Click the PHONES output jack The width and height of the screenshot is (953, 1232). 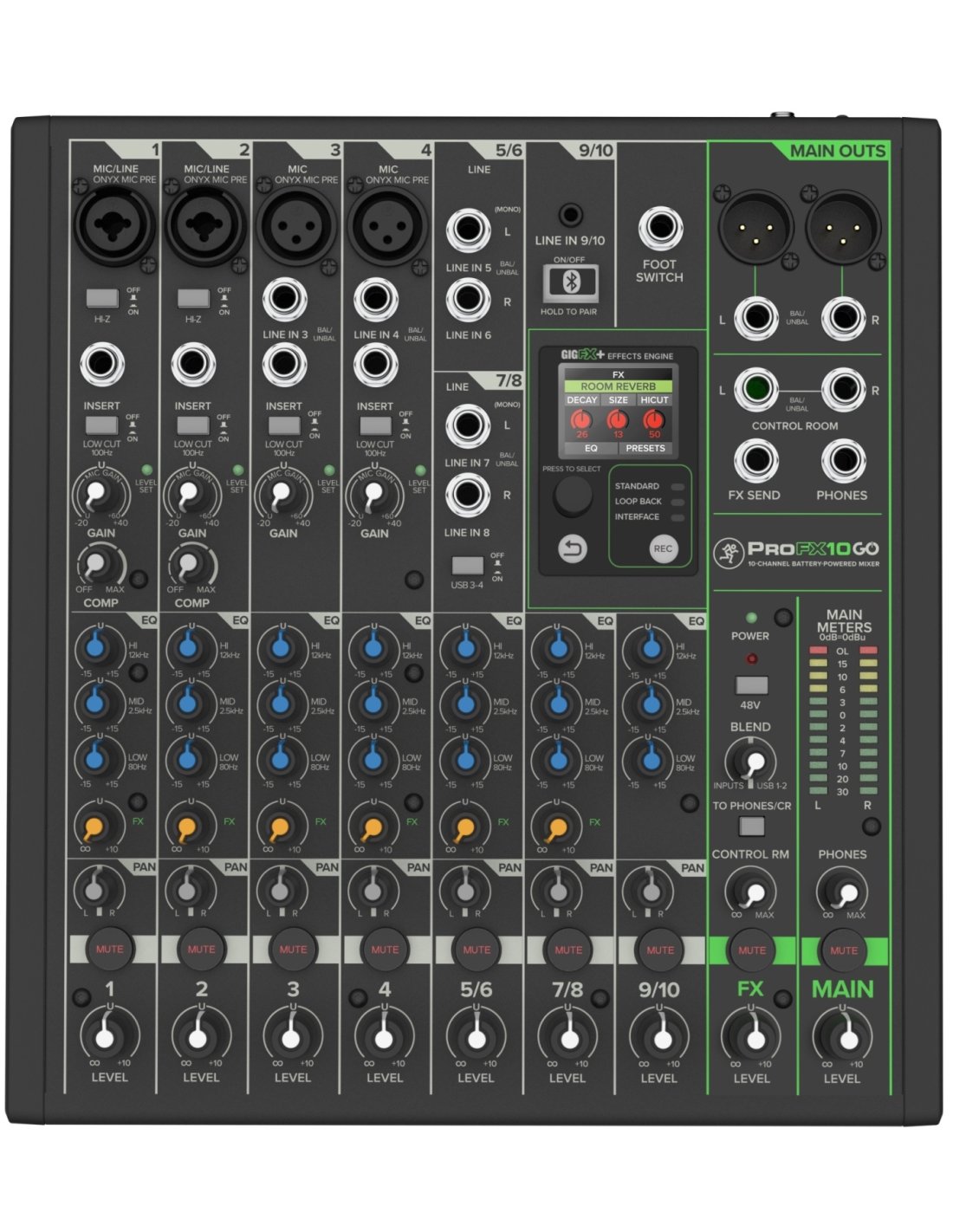pos(842,461)
